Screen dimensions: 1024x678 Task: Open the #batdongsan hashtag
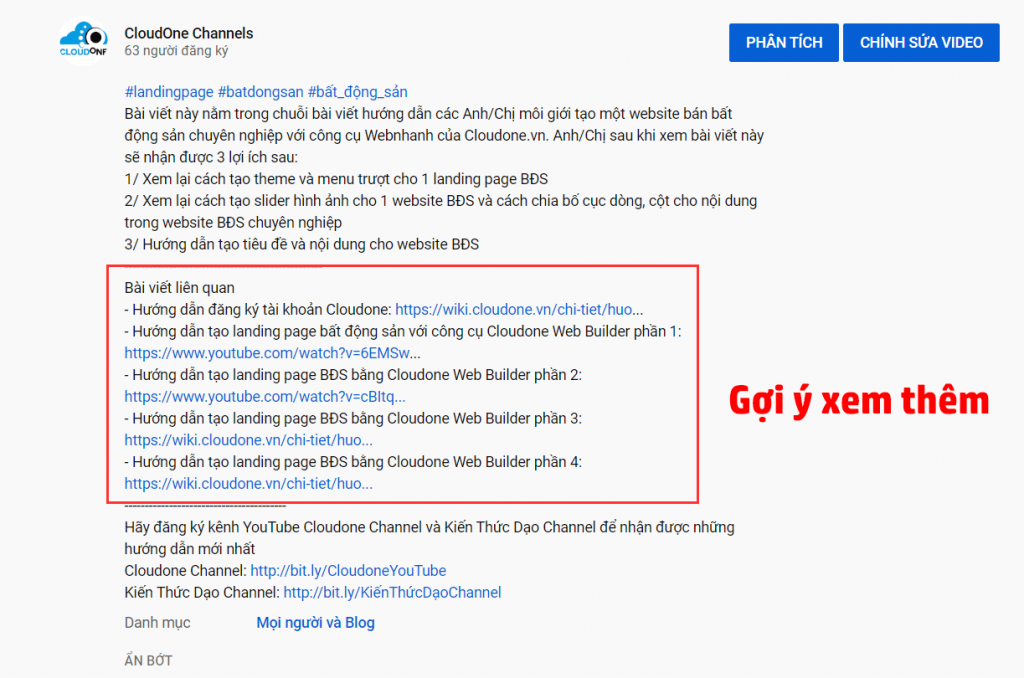pos(261,92)
